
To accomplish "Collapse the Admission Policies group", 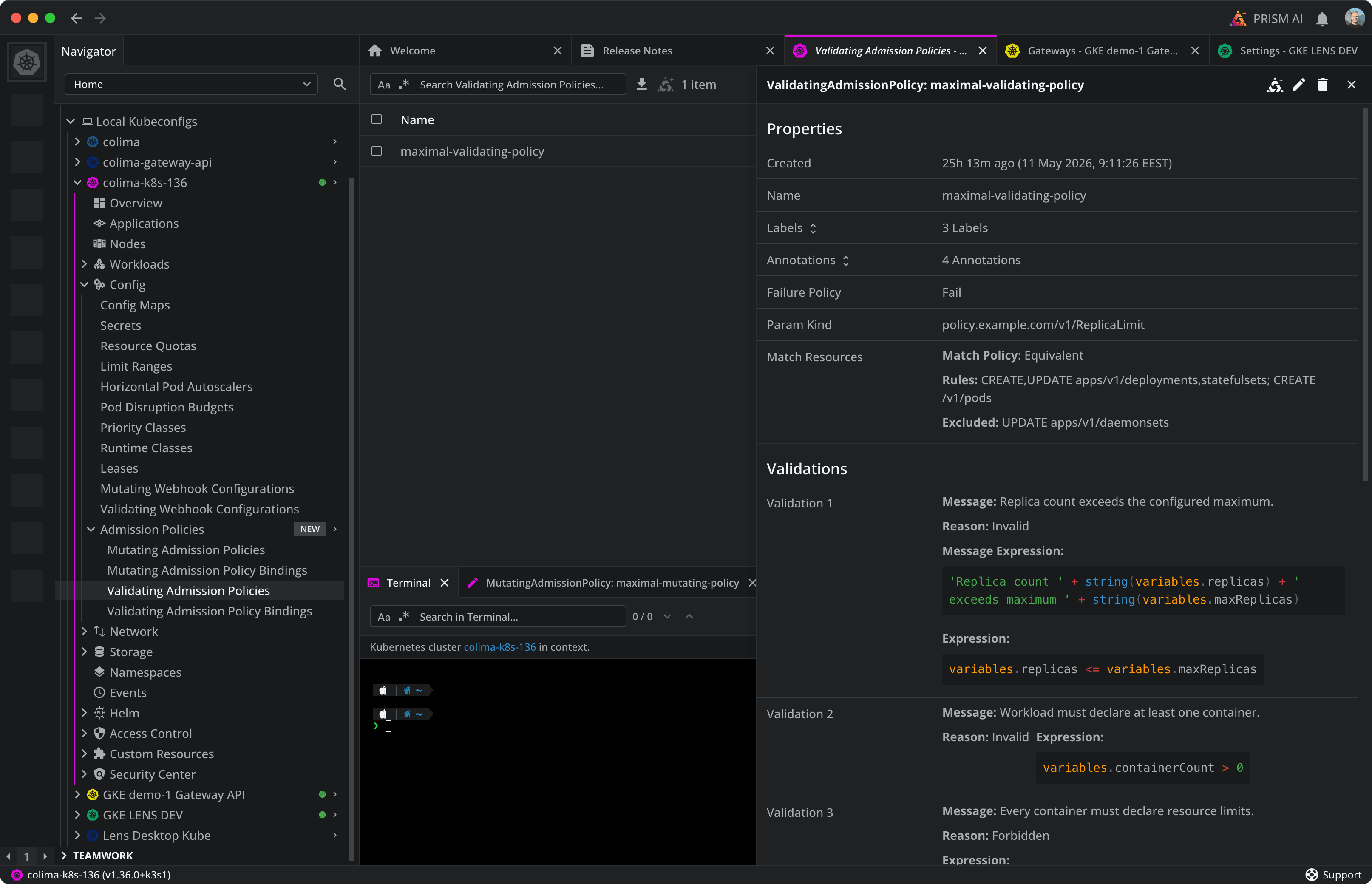I will coord(91,529).
